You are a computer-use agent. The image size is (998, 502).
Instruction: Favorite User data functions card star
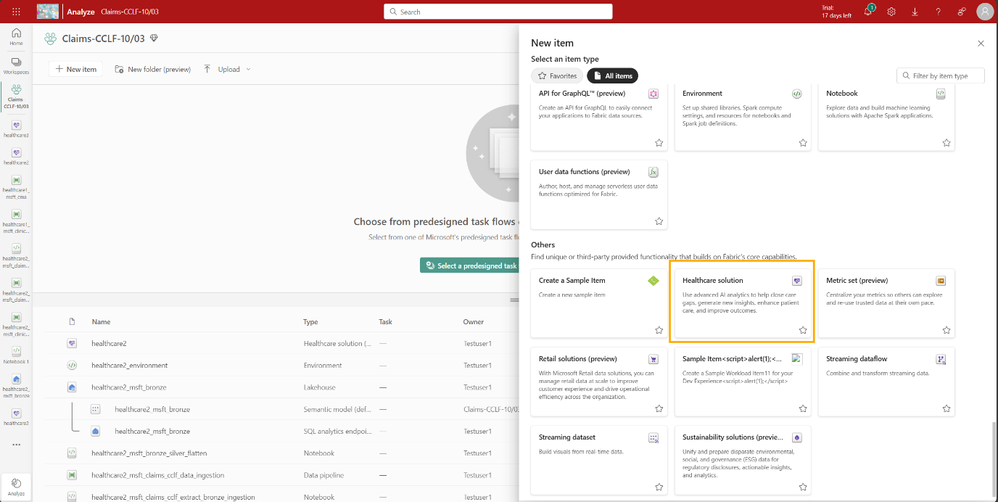(659, 221)
